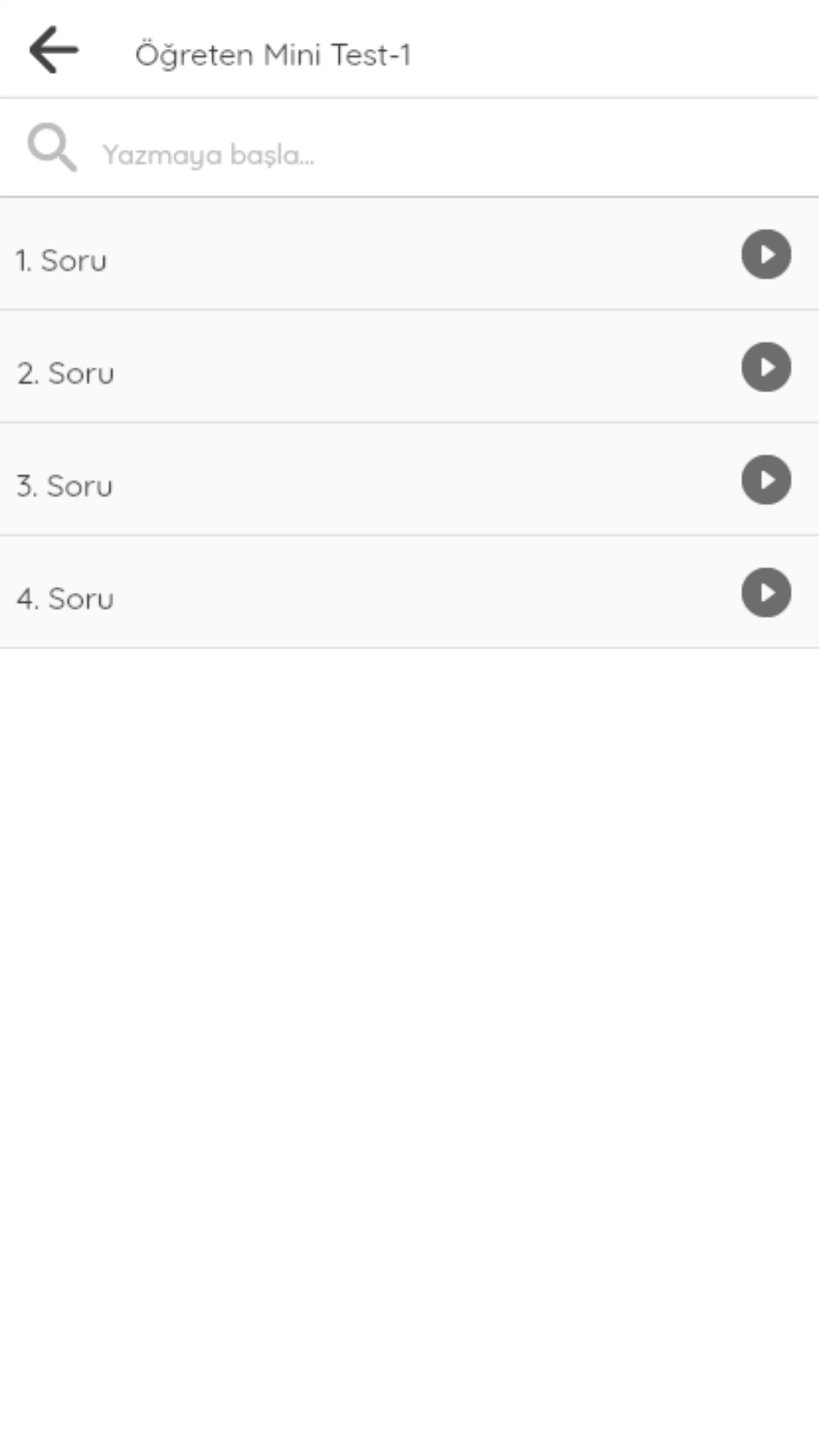Viewport: 819px width, 1456px height.
Task: Open the 2. Soru label
Action: (x=66, y=373)
